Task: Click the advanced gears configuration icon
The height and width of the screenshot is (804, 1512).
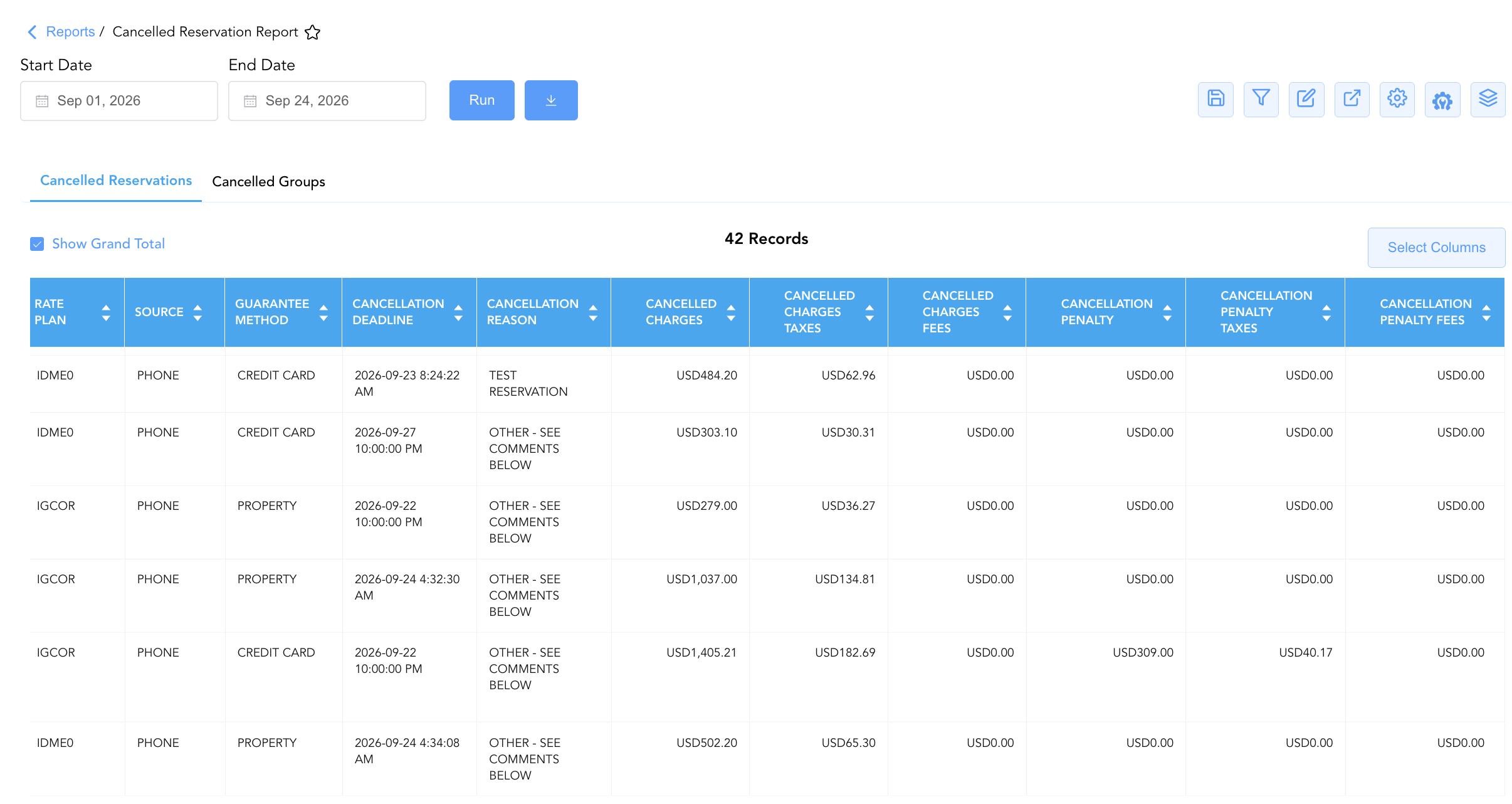Action: (1442, 99)
